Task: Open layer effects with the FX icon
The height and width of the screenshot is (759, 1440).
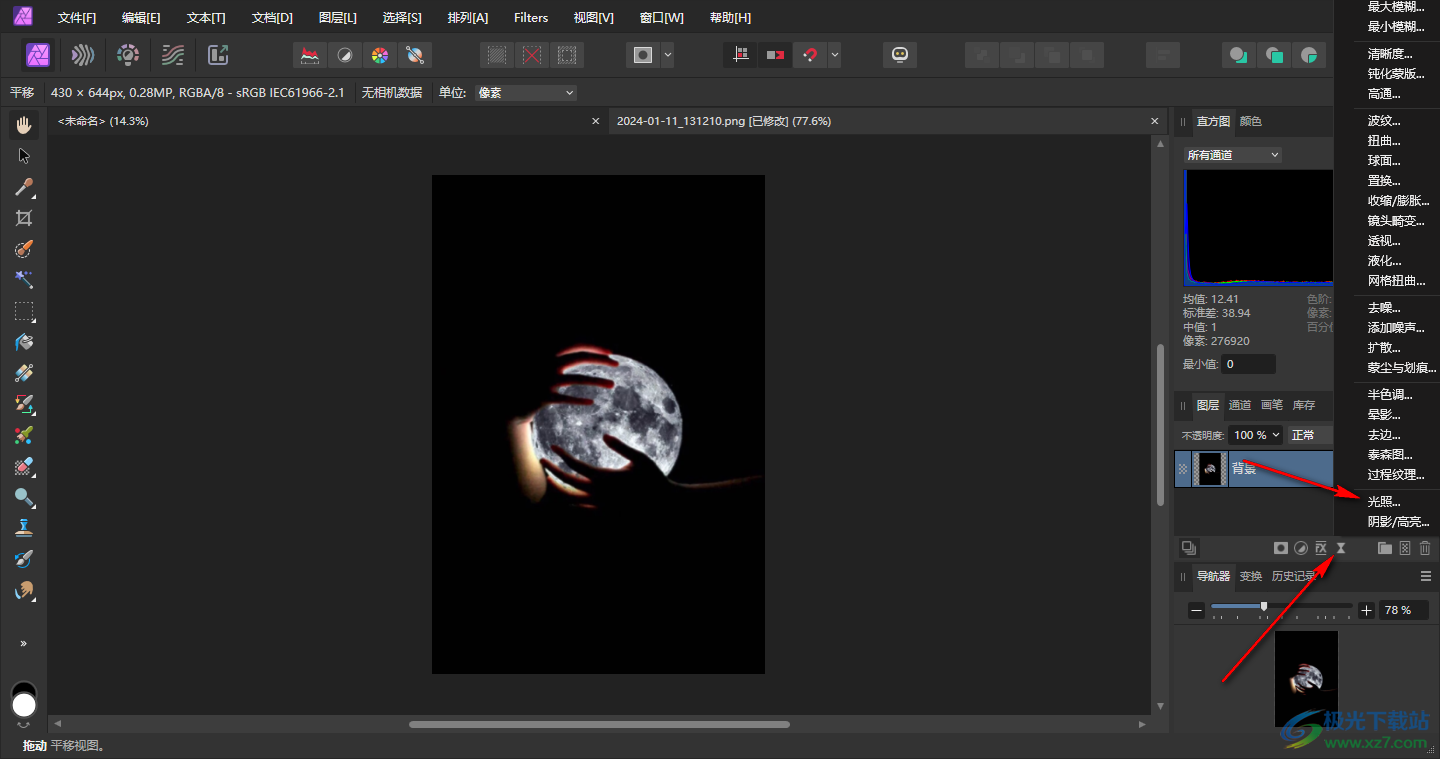Action: pos(1321,548)
